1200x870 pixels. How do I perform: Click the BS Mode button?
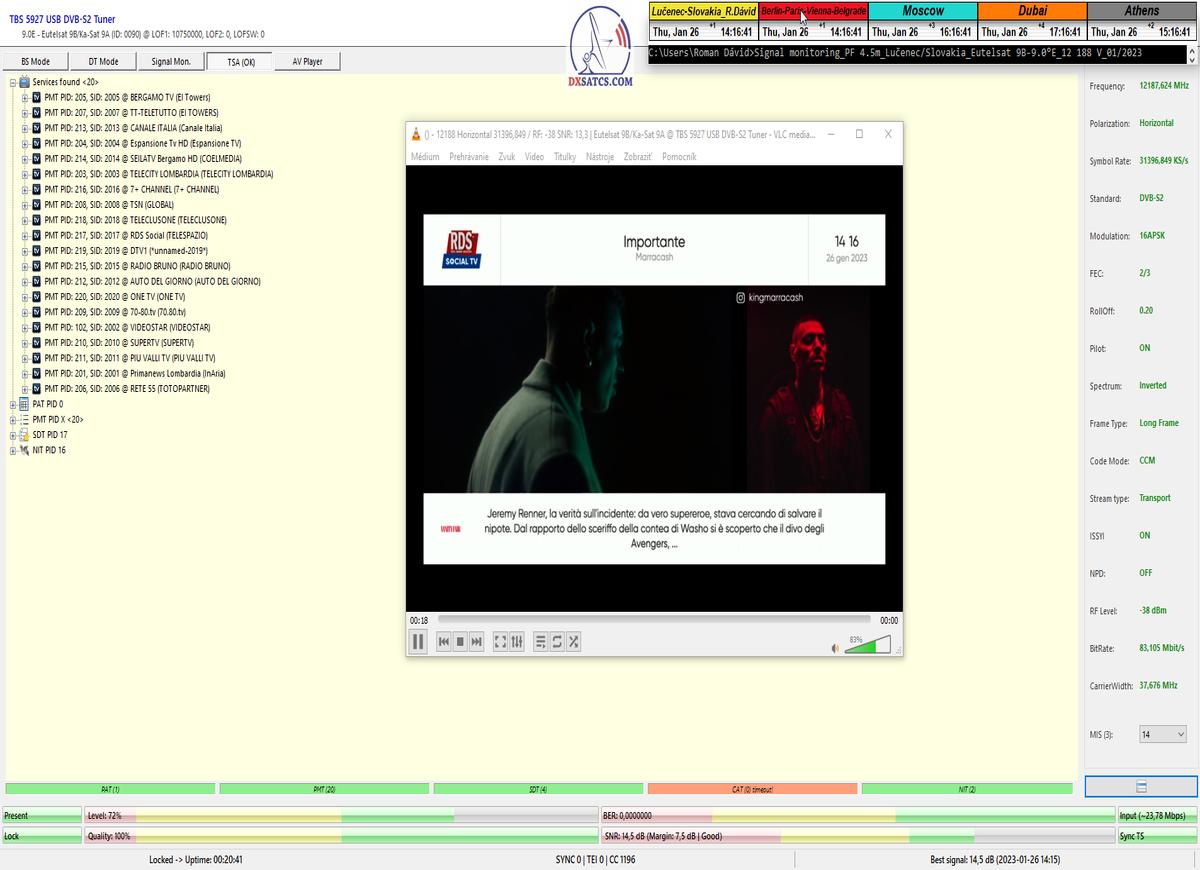[35, 62]
